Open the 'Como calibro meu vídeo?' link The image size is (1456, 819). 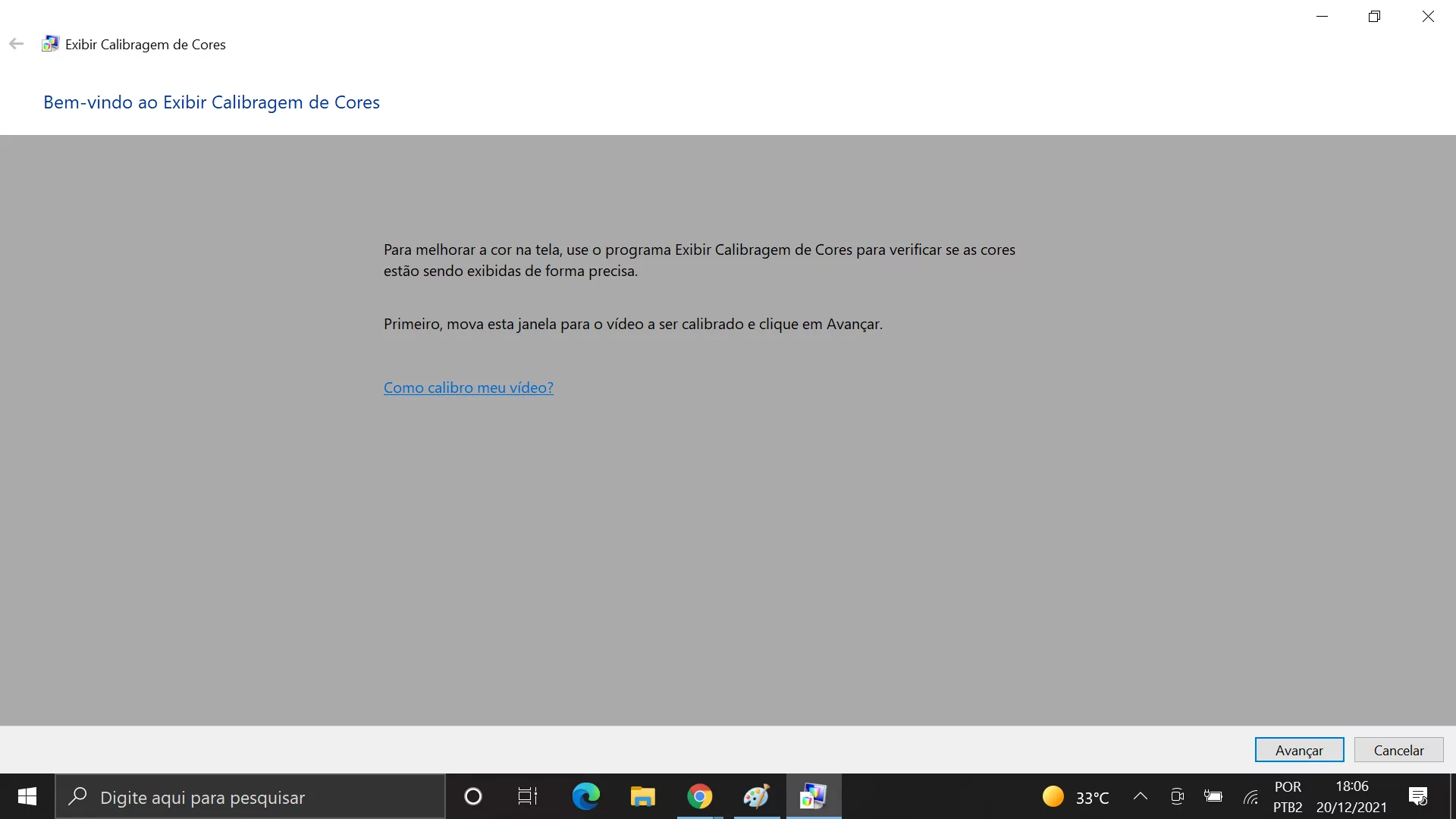(x=468, y=388)
